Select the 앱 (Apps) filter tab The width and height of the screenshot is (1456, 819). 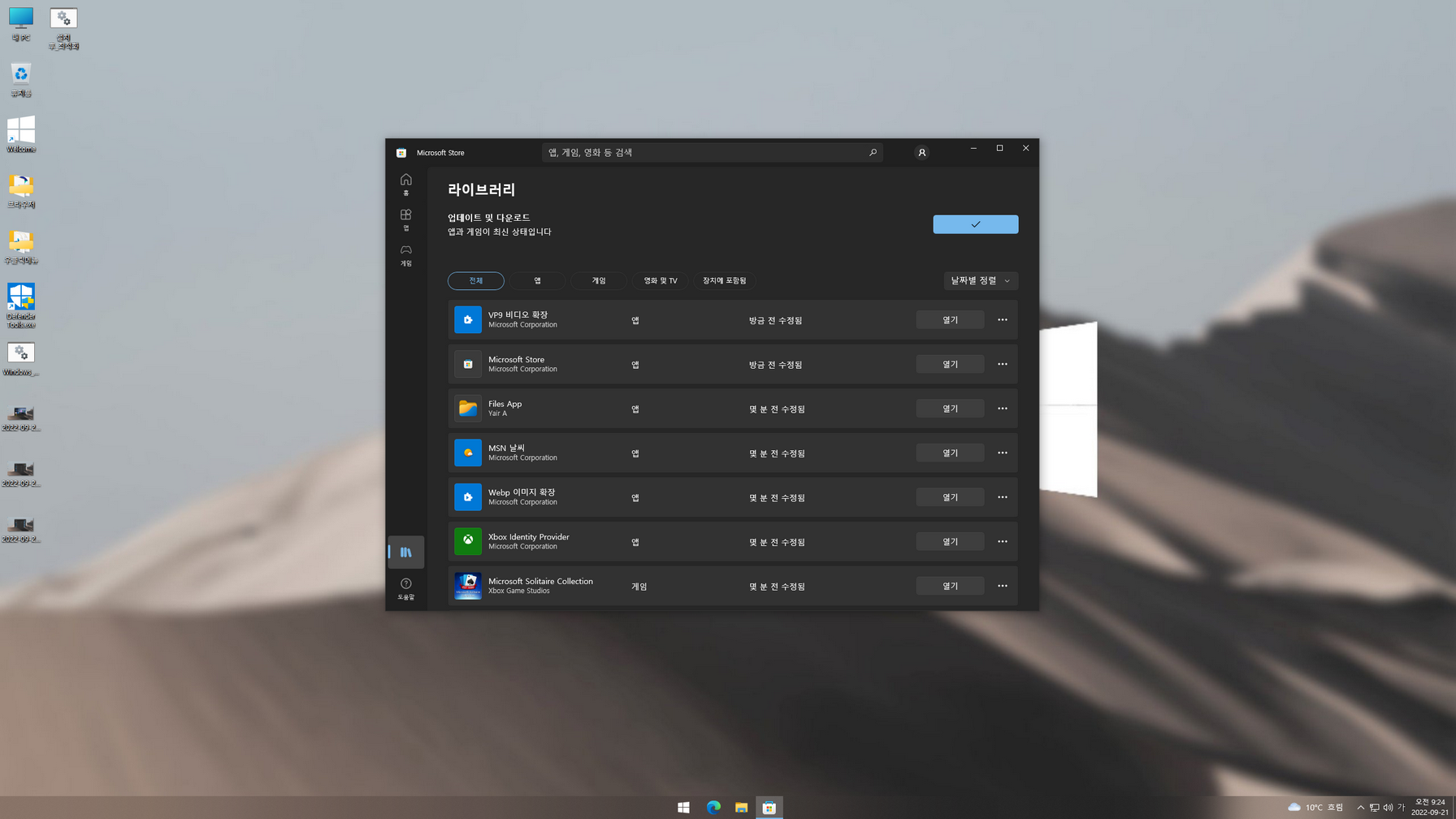pos(537,280)
